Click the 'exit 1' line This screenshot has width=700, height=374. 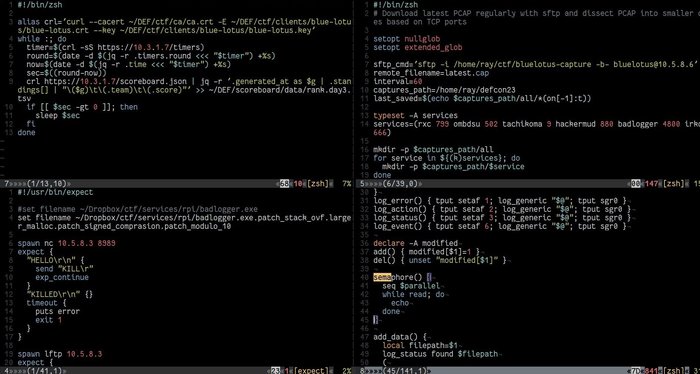pyautogui.click(x=49, y=320)
